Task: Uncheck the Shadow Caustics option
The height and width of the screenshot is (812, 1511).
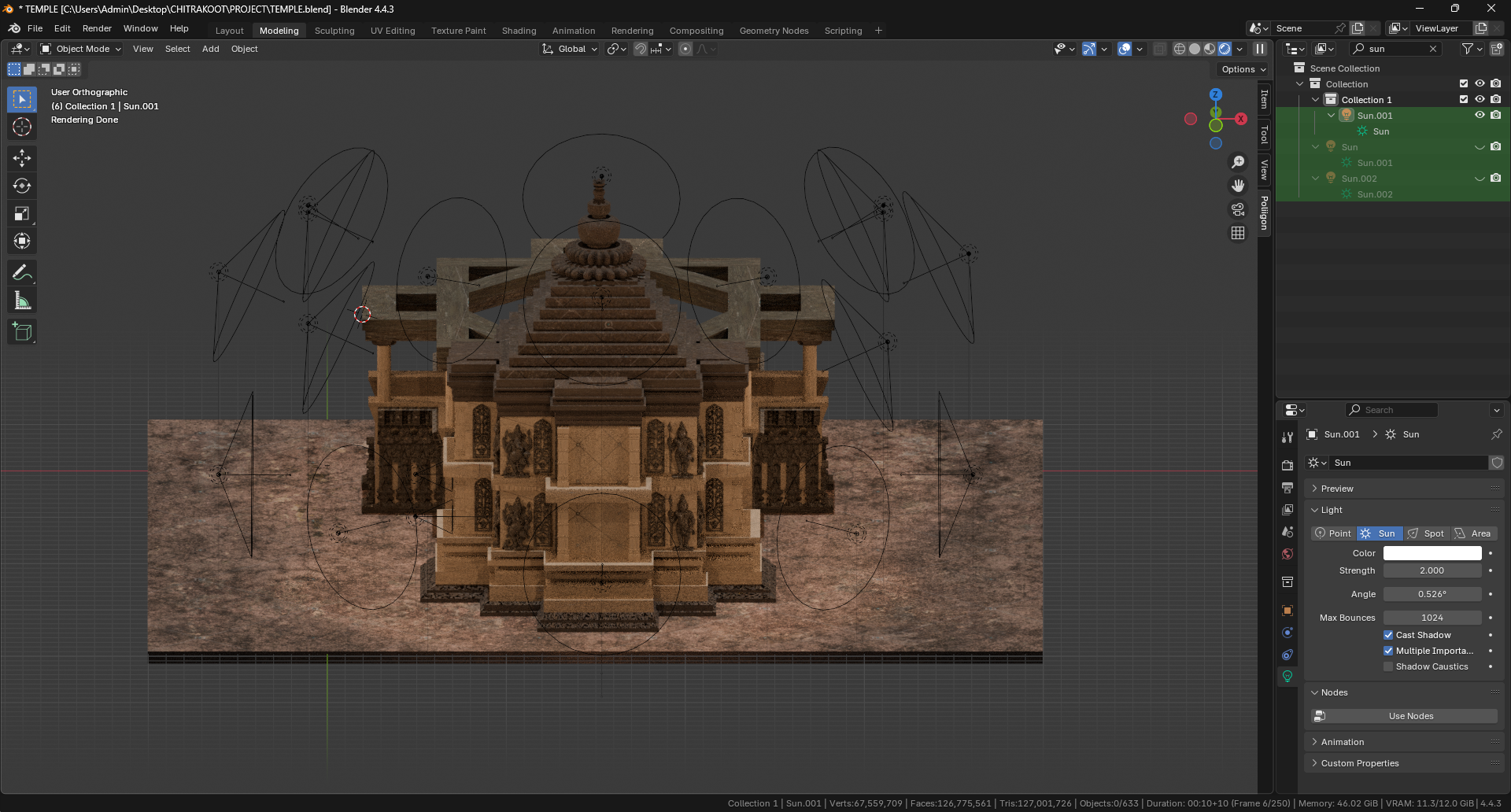Action: 1390,666
